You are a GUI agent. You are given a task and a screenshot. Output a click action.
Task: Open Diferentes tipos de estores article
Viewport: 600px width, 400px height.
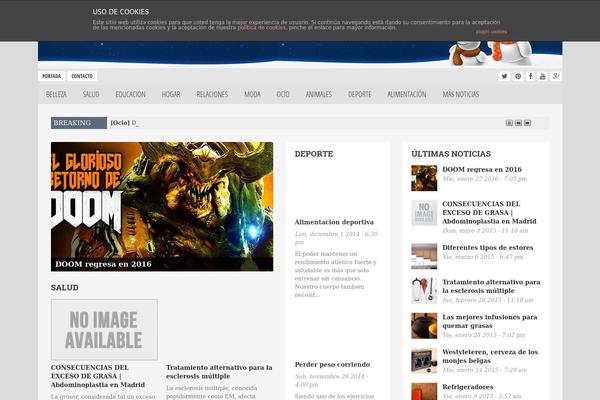click(488, 248)
